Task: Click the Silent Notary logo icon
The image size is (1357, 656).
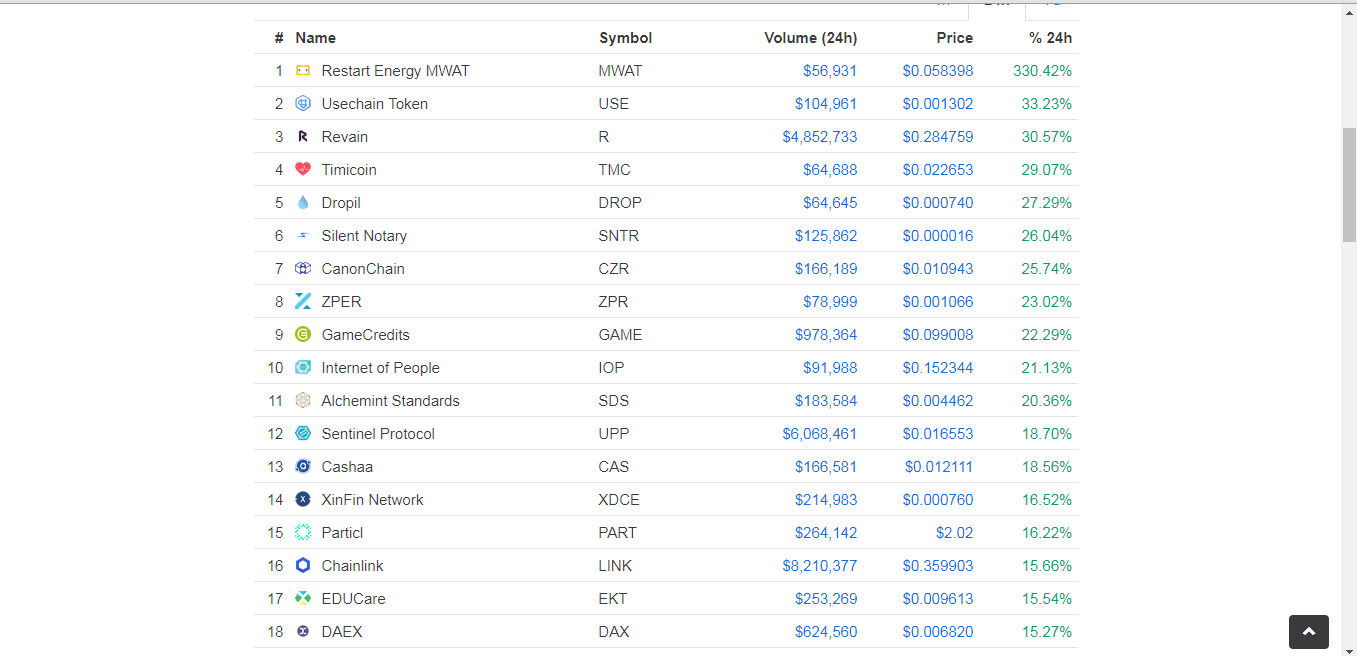Action: (x=303, y=236)
